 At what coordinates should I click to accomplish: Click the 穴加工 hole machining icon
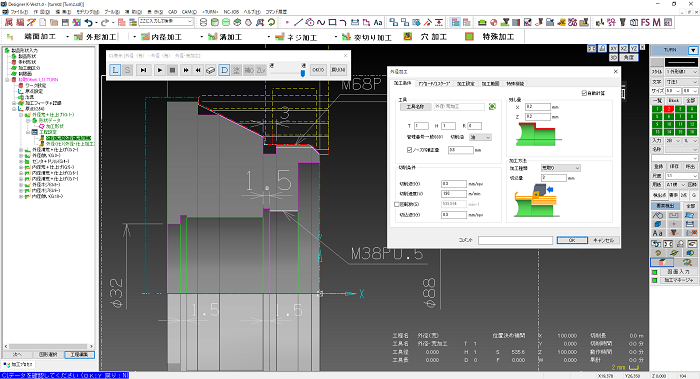point(408,37)
